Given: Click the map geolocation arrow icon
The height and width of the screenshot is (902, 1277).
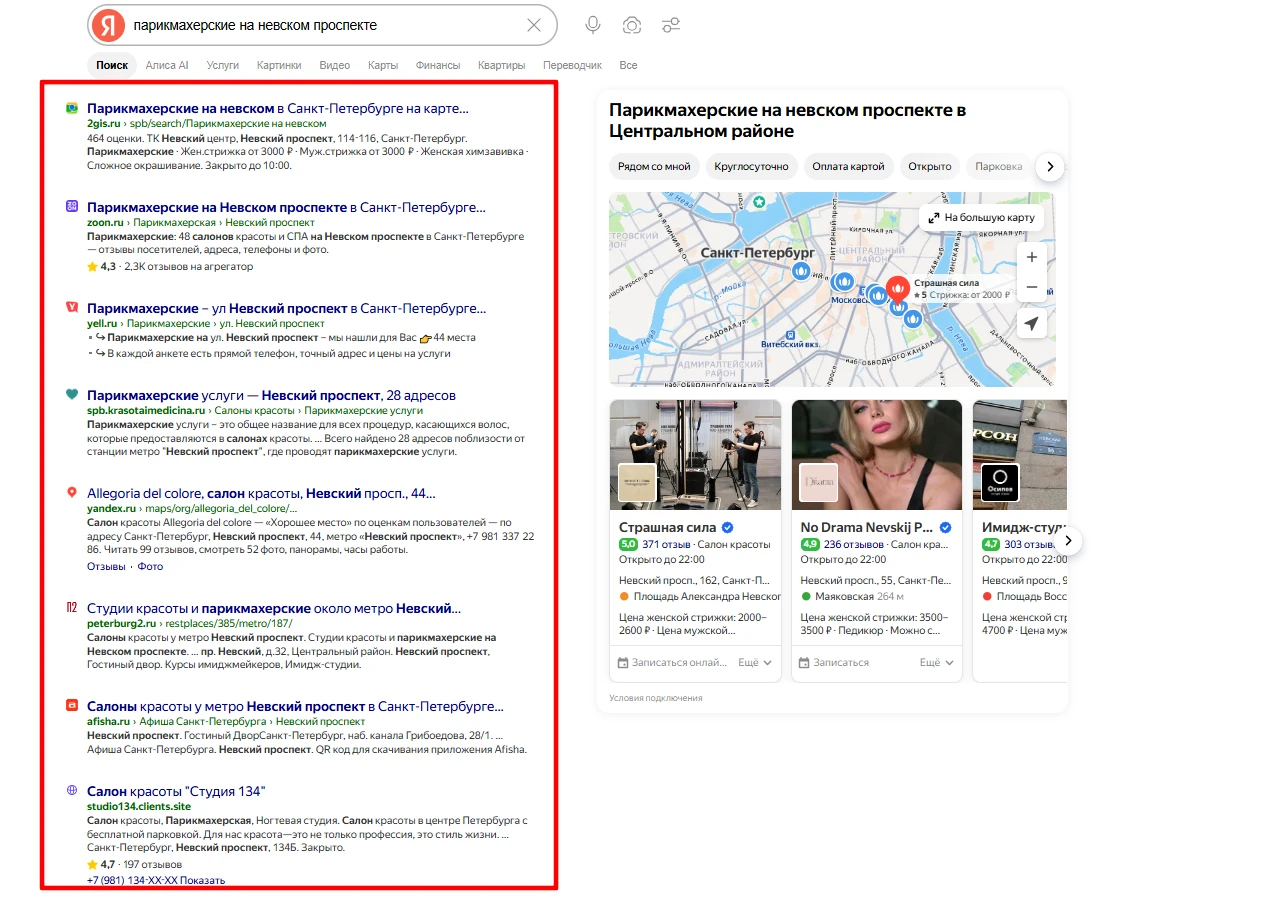Looking at the screenshot, I should click(x=1032, y=323).
